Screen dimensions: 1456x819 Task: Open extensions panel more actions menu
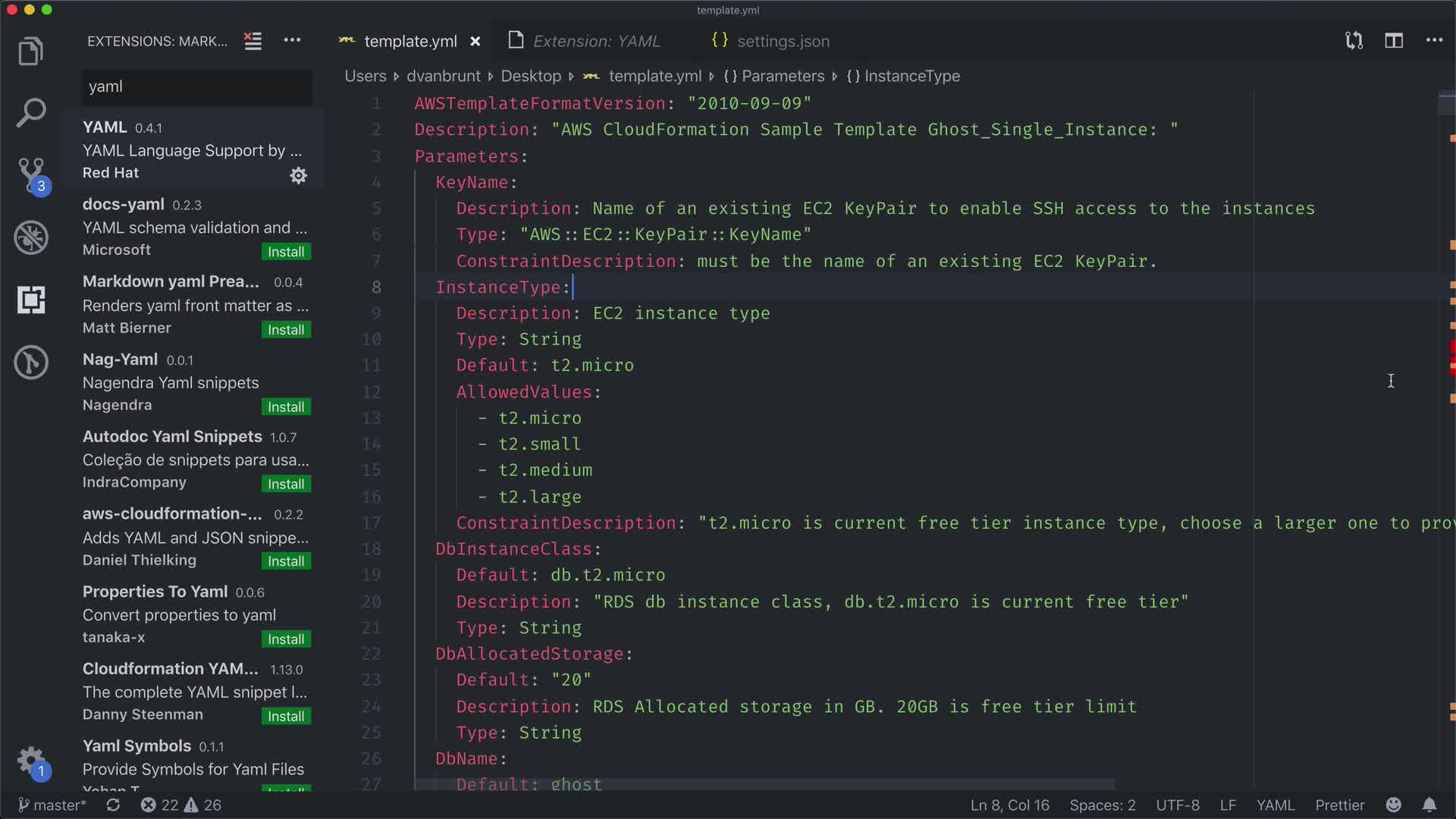(x=292, y=41)
